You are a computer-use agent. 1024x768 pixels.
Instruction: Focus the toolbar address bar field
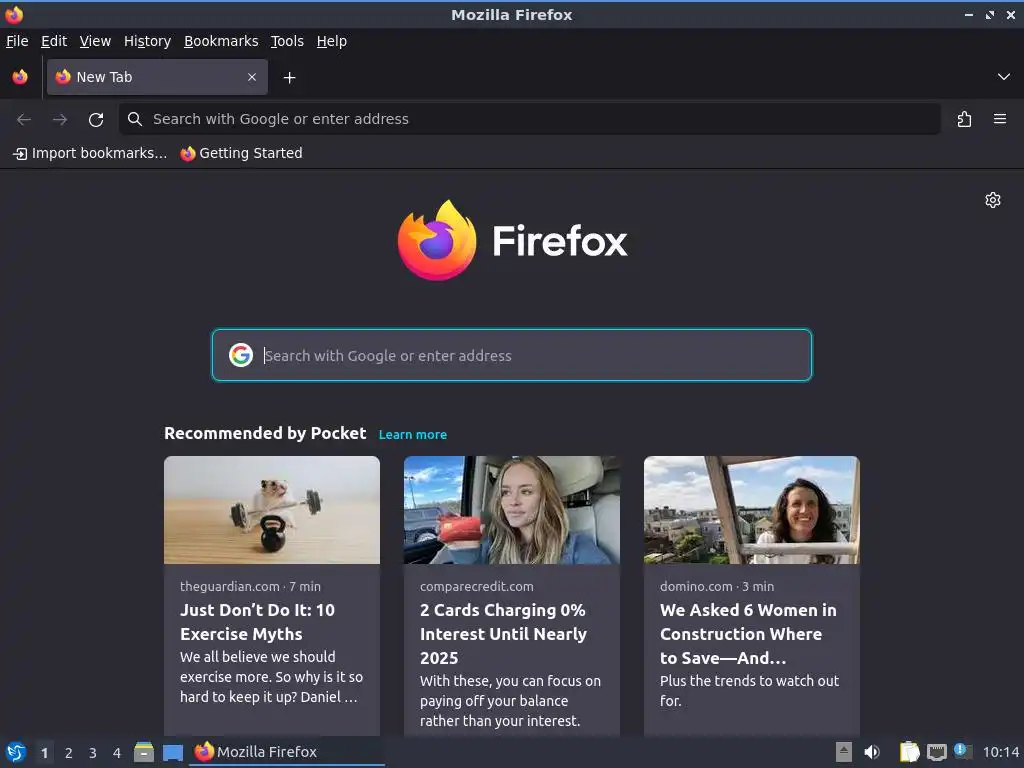[x=530, y=119]
